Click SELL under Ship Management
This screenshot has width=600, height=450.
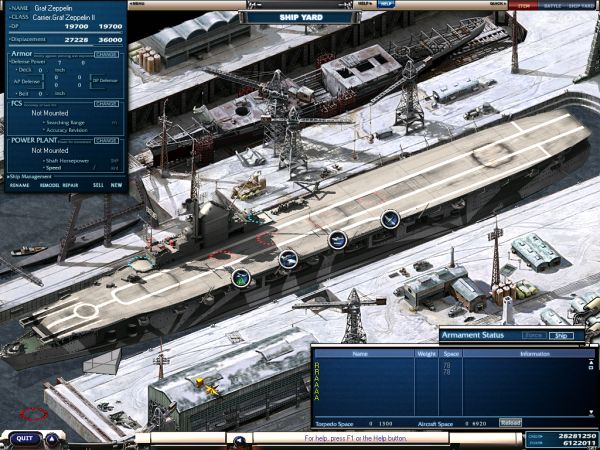pos(98,185)
